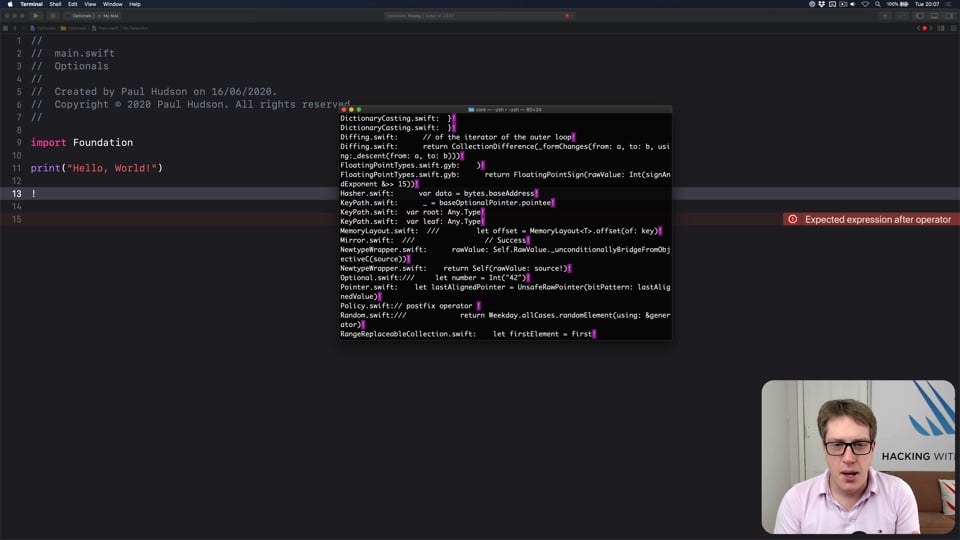
Task: Click the webcam video overlay thumbnail
Action: 858,457
